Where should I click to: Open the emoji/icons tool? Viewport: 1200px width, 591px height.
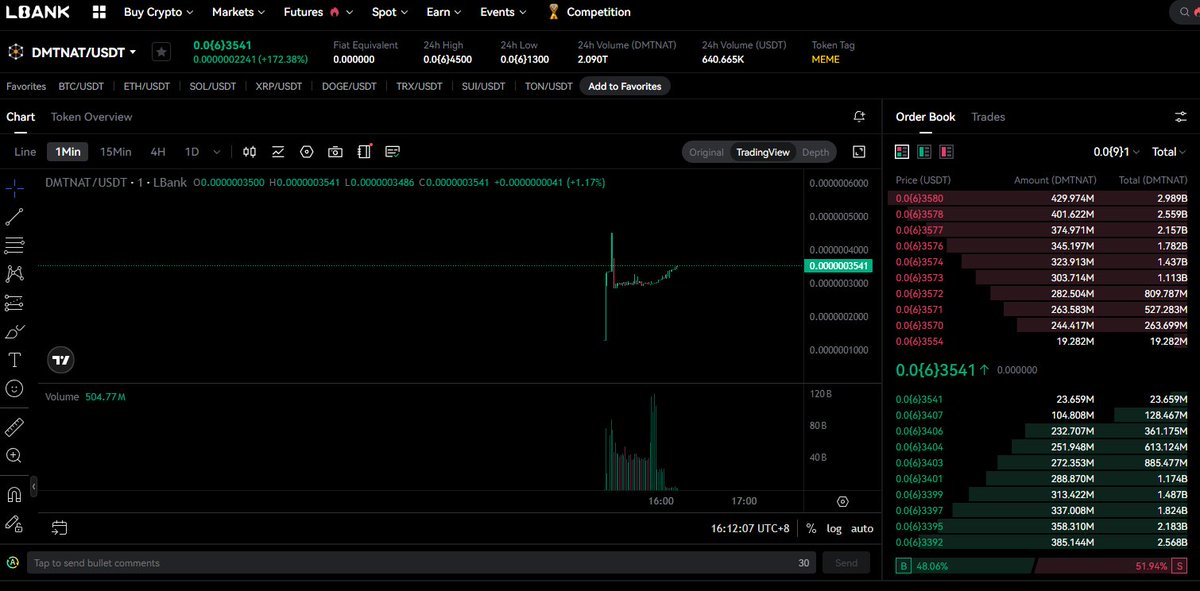14,388
